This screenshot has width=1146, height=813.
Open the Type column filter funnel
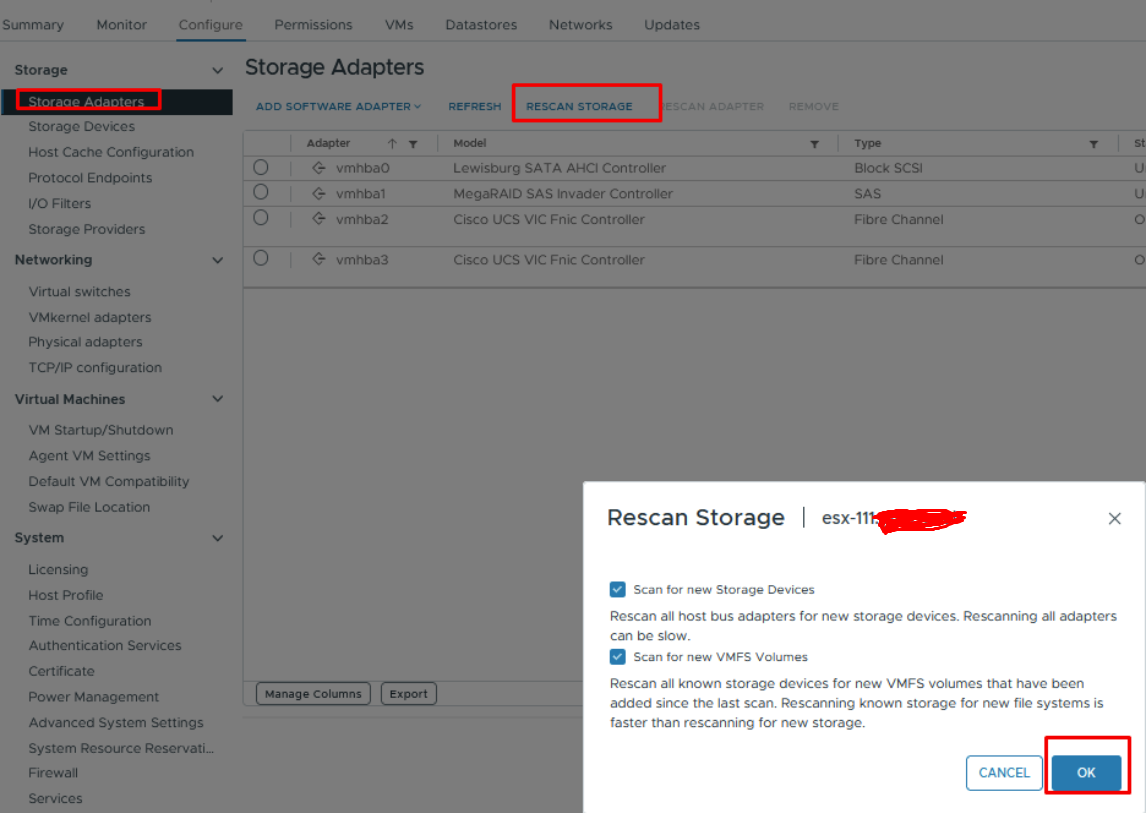1095,143
